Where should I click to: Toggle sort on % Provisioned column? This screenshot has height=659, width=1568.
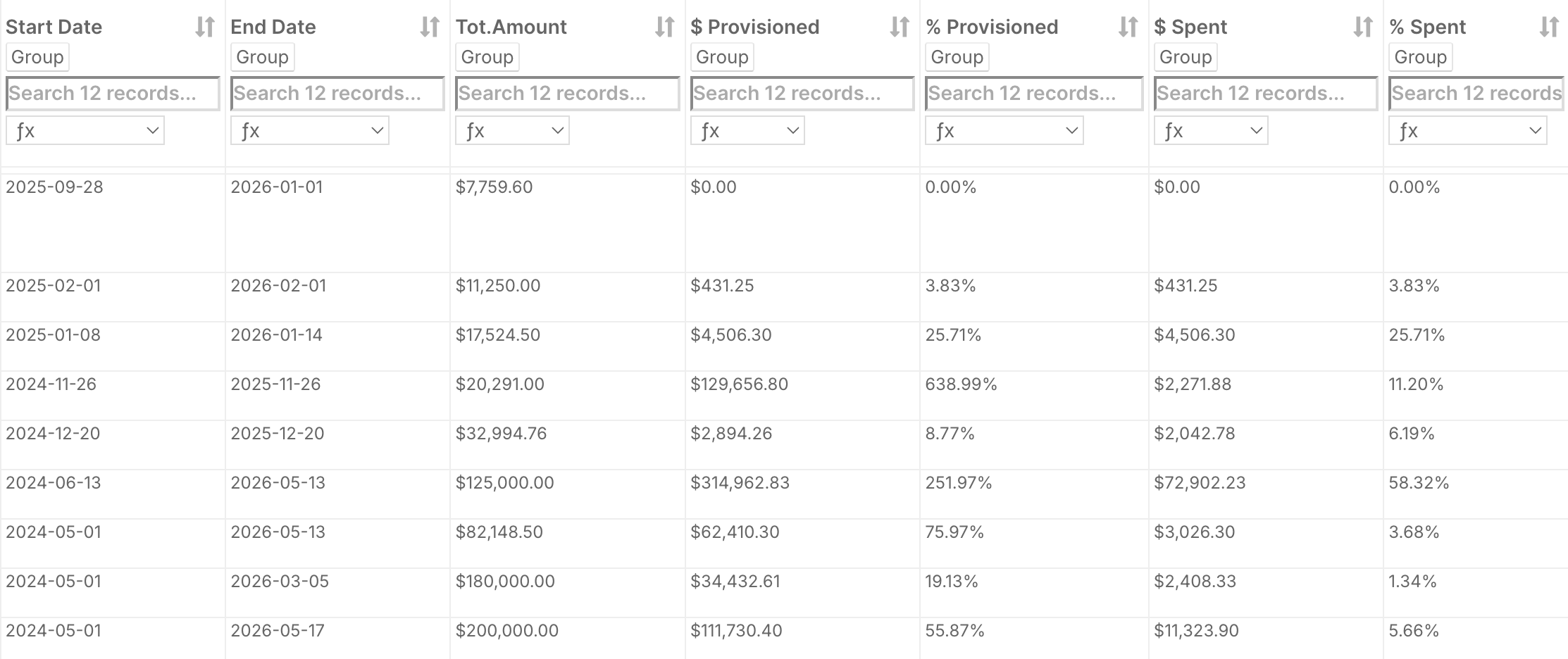click(x=1128, y=27)
